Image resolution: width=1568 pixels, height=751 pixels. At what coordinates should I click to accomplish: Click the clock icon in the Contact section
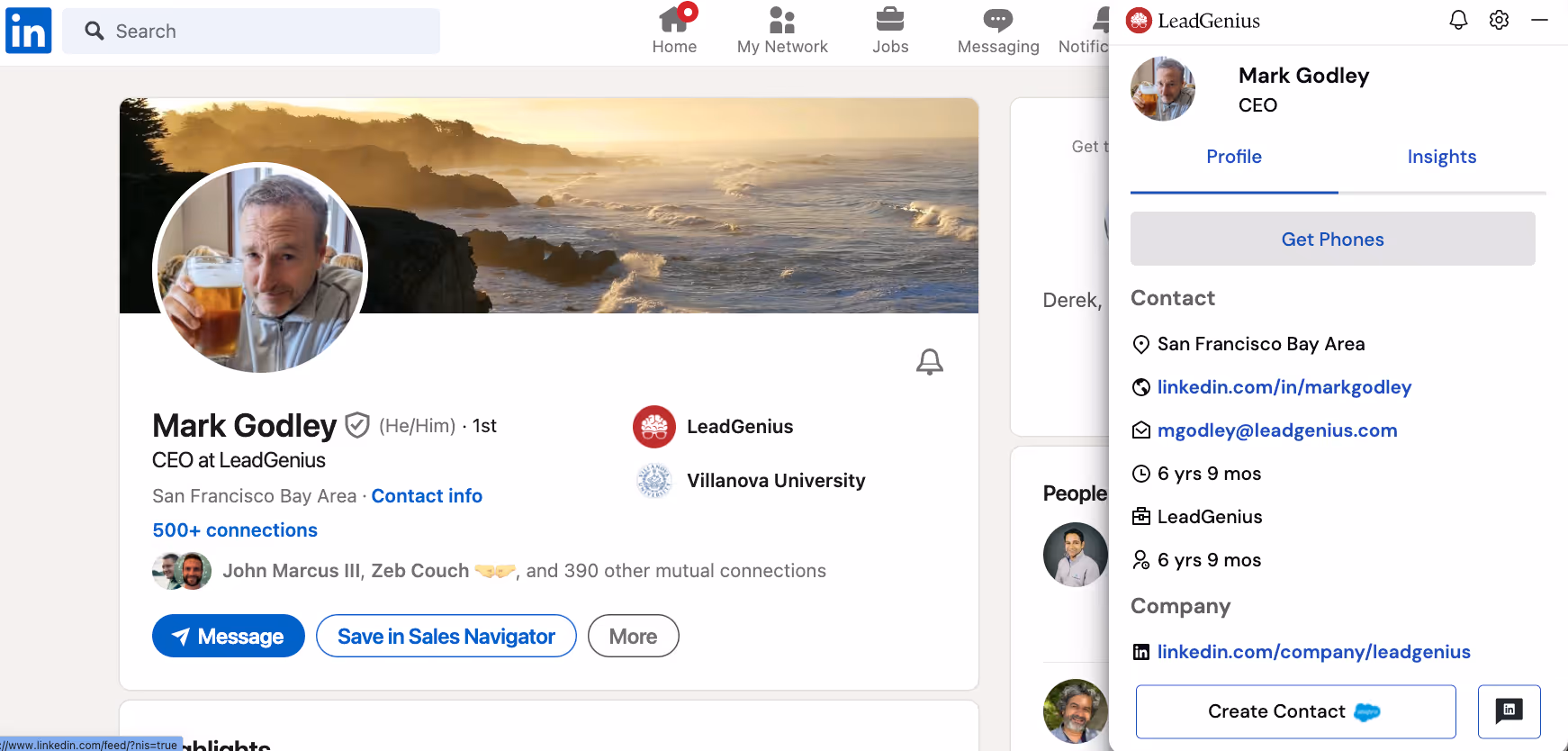point(1140,474)
